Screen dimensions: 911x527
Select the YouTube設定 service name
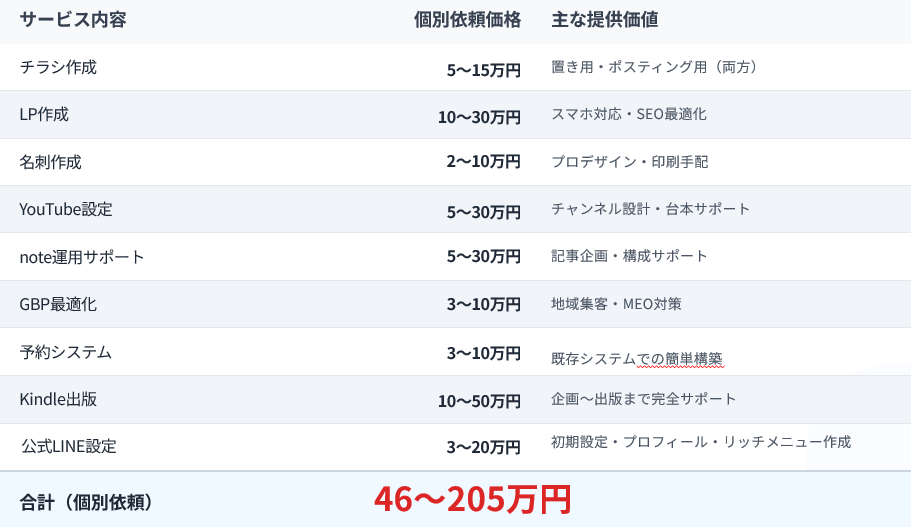[66, 209]
